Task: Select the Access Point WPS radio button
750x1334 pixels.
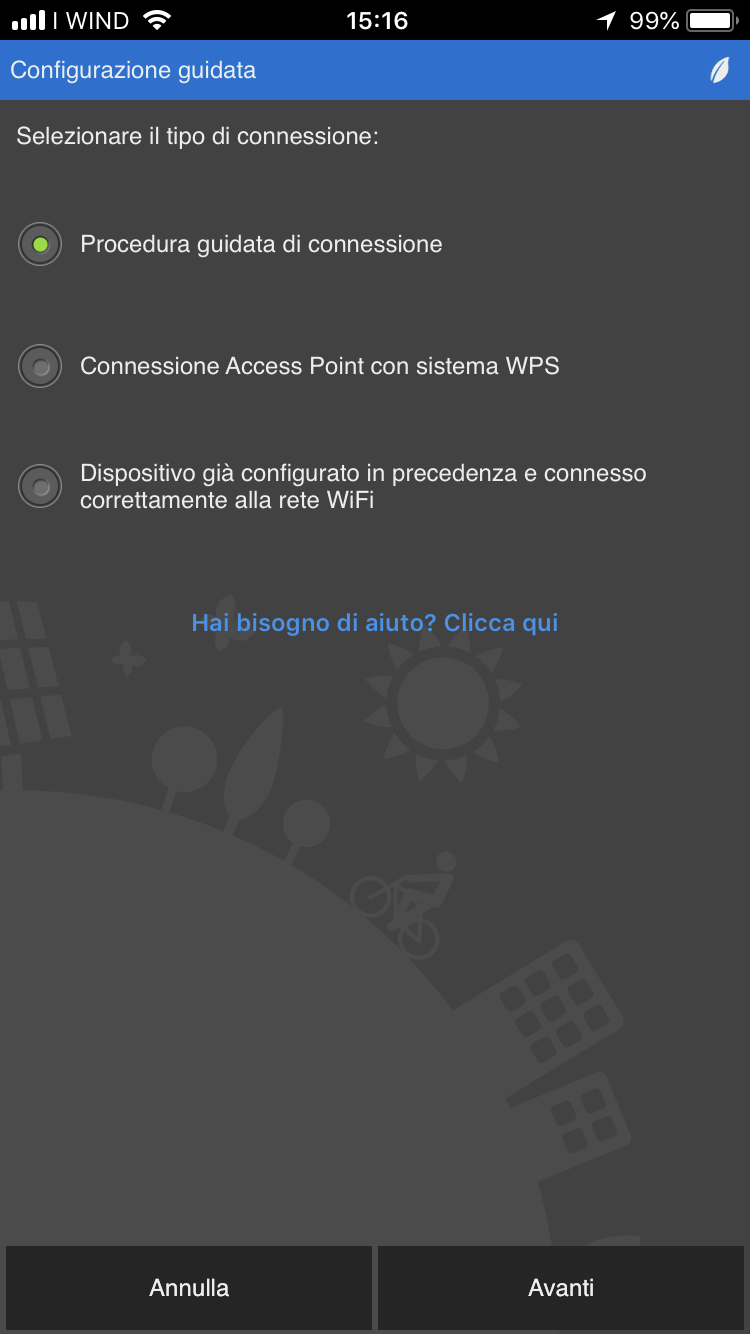Action: click(x=40, y=366)
